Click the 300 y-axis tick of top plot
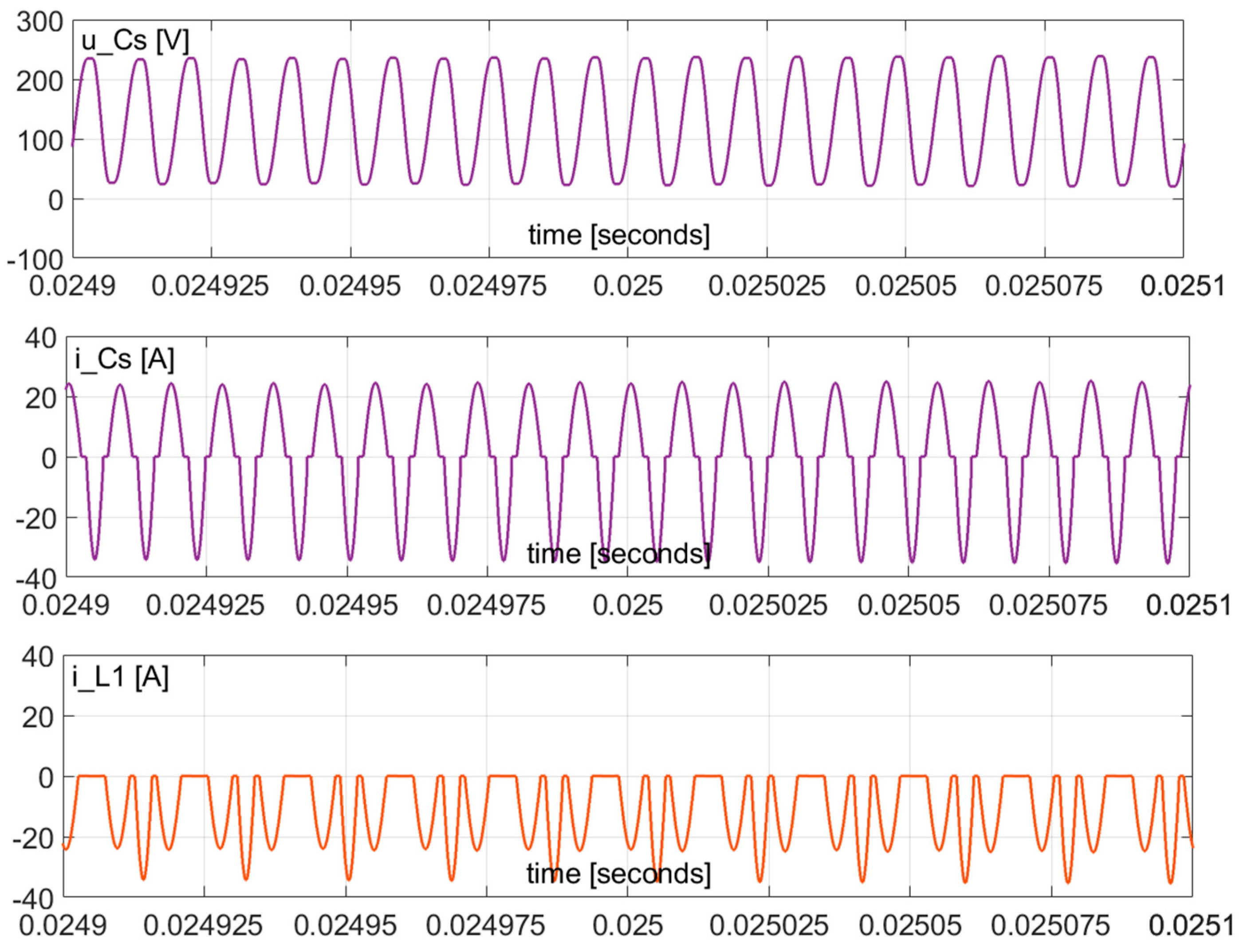The image size is (1239, 952). coord(39,23)
